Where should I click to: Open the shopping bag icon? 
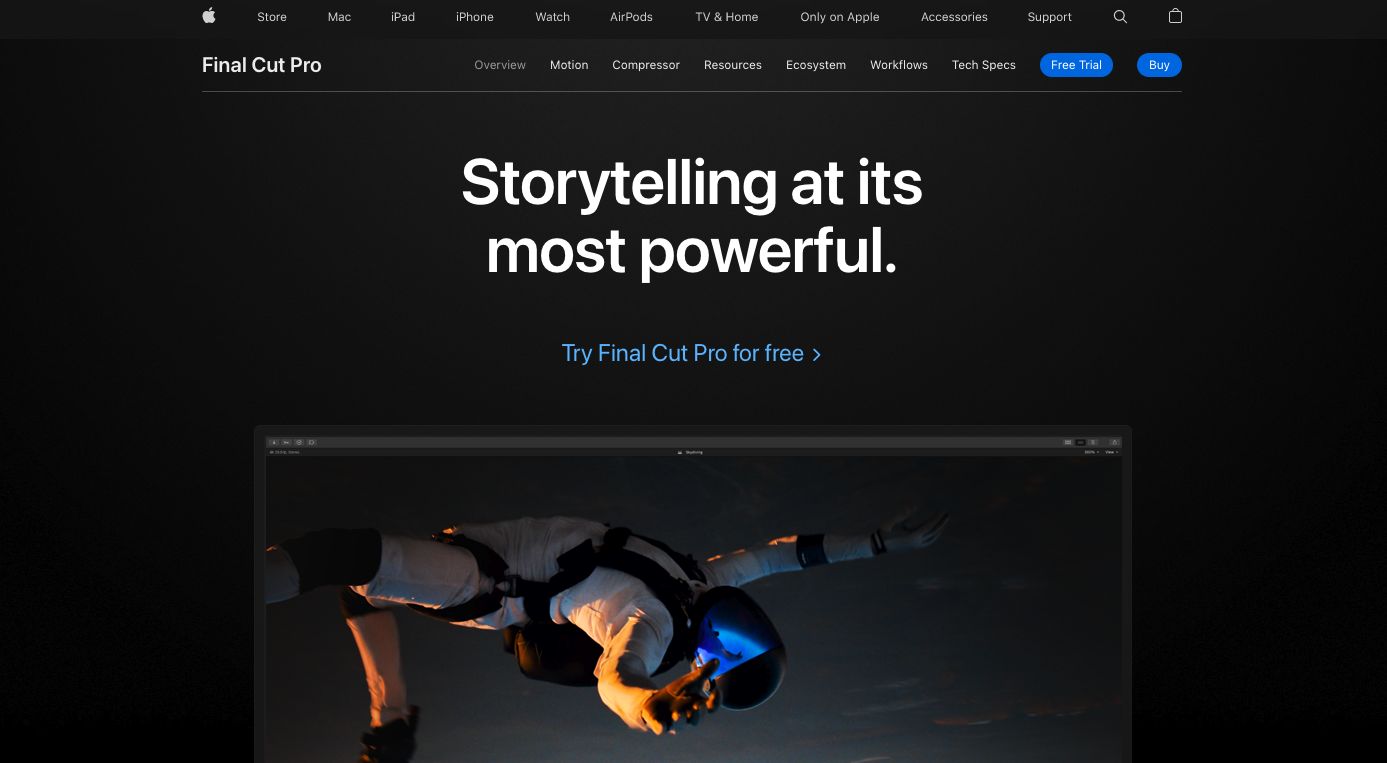pos(1175,16)
